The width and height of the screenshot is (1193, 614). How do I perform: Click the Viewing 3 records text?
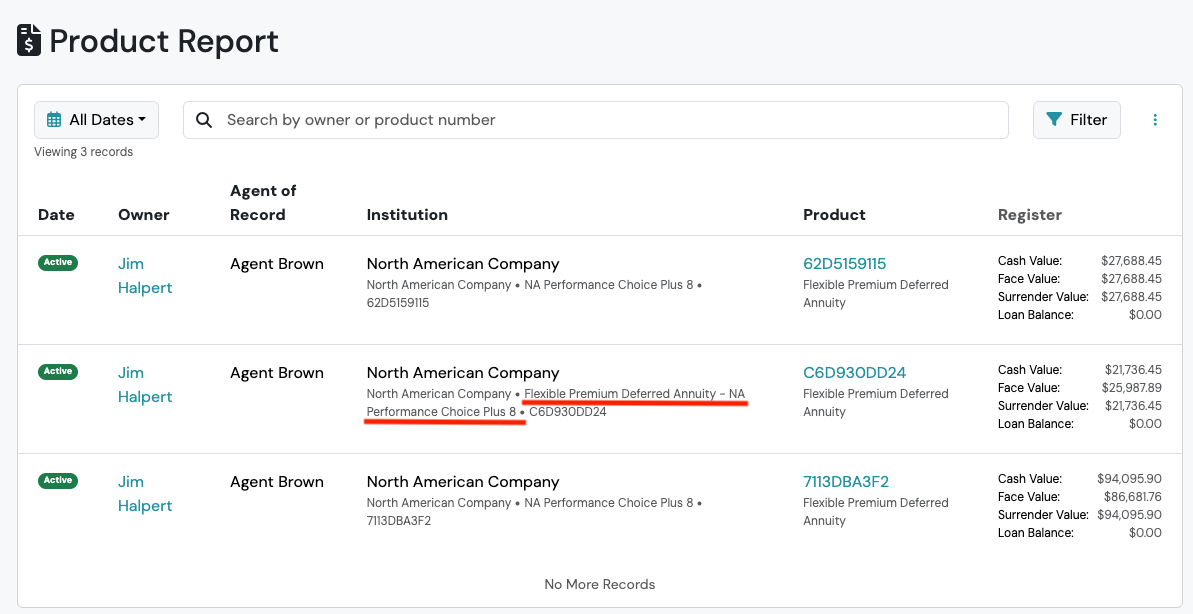pyautogui.click(x=84, y=152)
